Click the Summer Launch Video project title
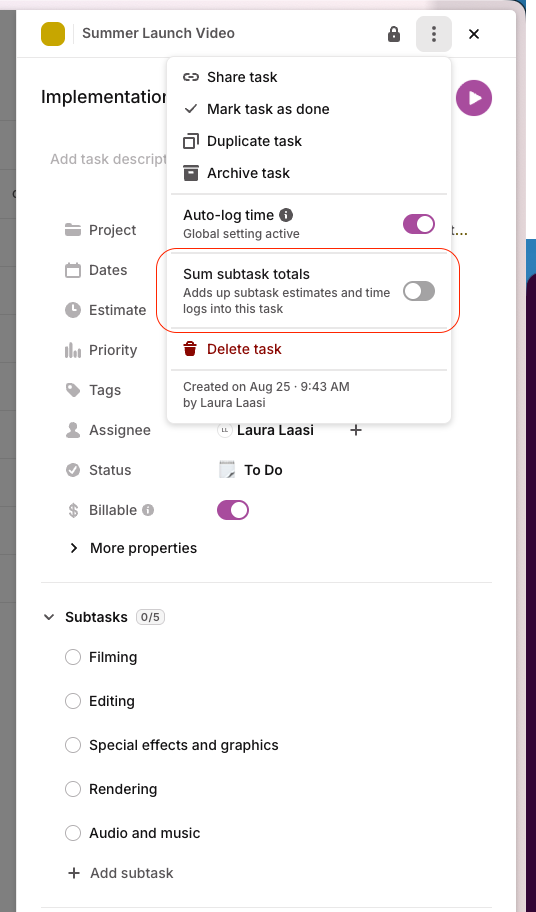The width and height of the screenshot is (536, 912). pyautogui.click(x=158, y=33)
